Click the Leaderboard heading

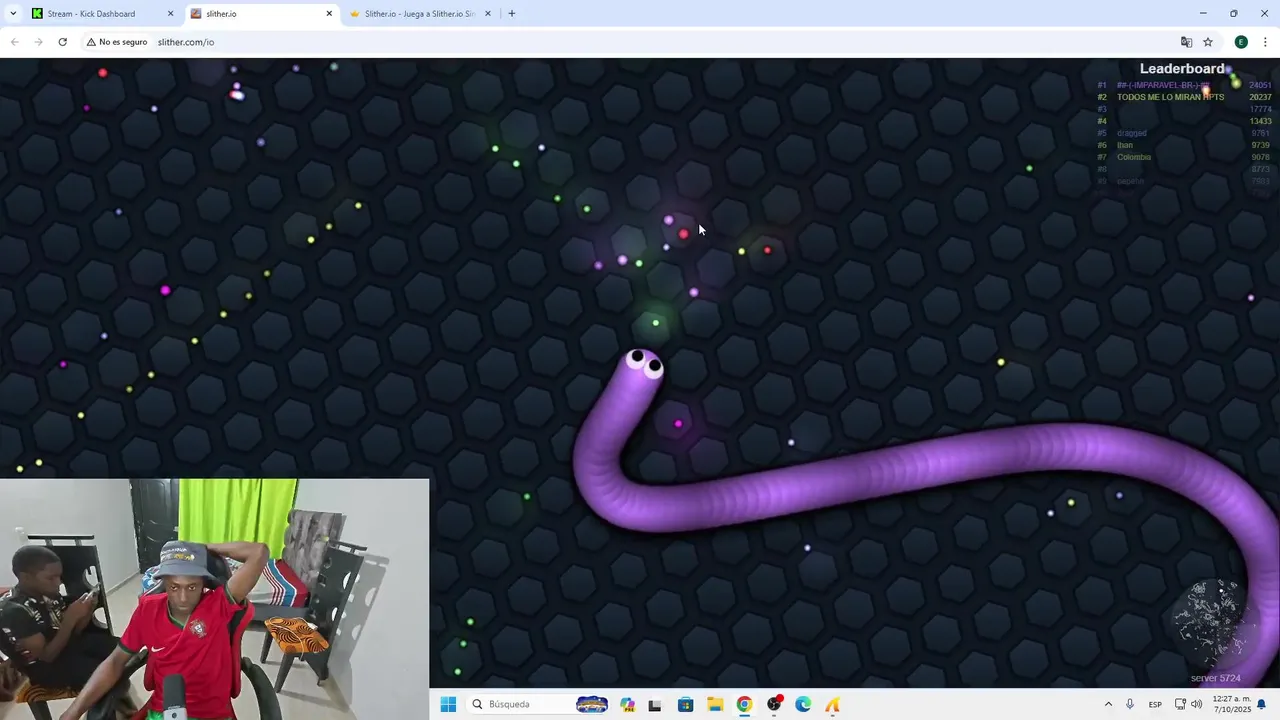[1182, 68]
